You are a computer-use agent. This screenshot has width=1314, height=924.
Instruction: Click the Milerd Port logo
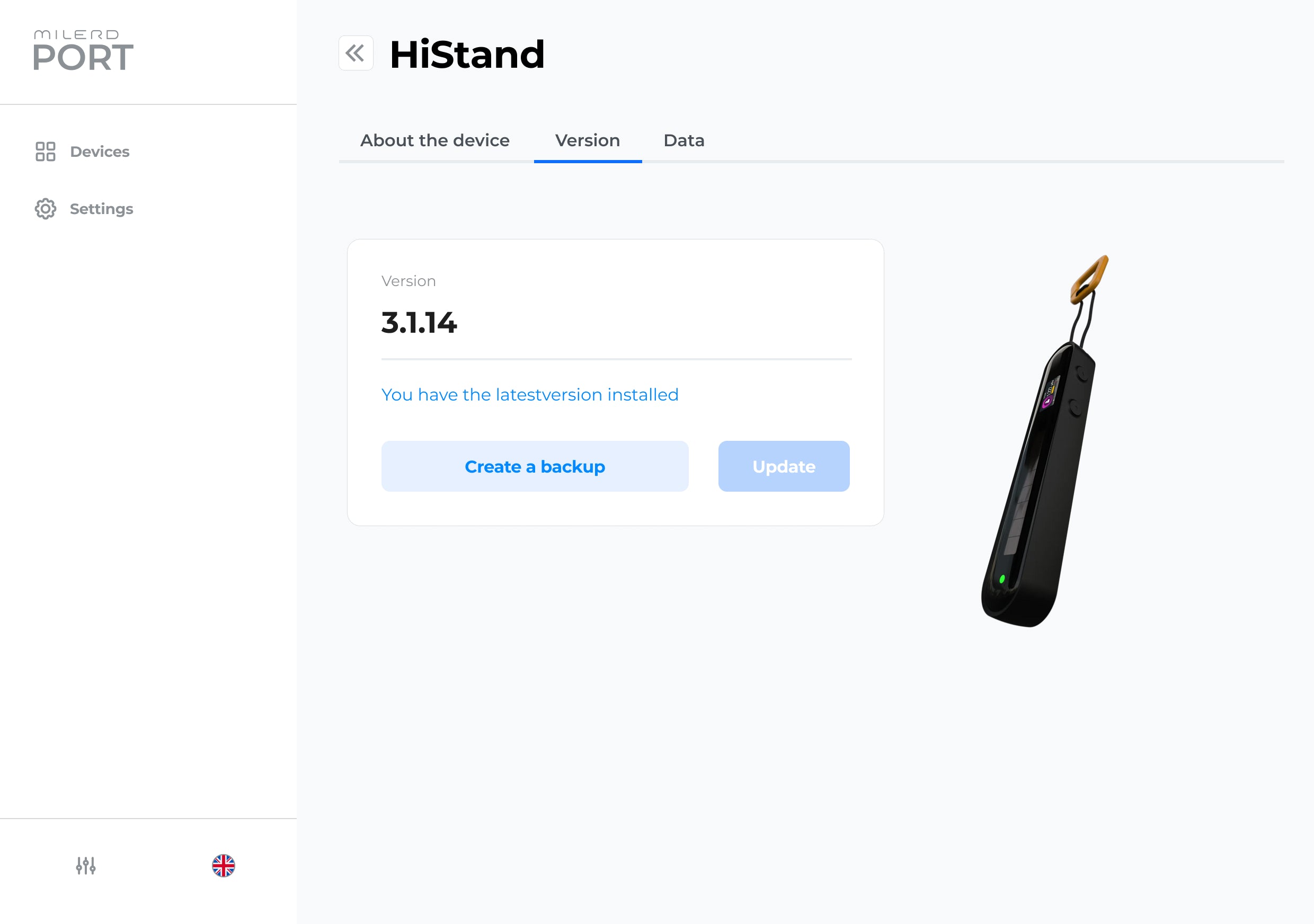pyautogui.click(x=84, y=50)
